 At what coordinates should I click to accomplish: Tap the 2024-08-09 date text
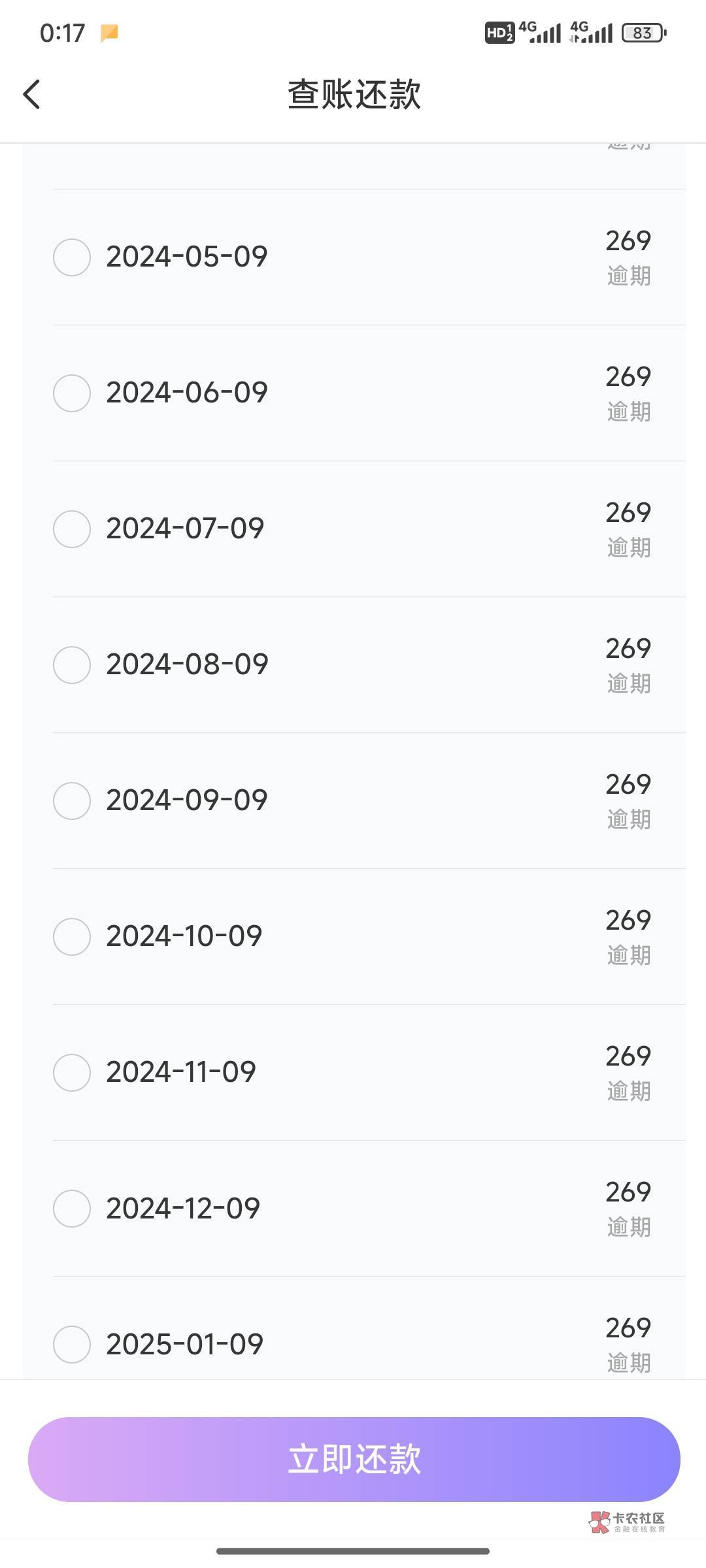pyautogui.click(x=187, y=664)
